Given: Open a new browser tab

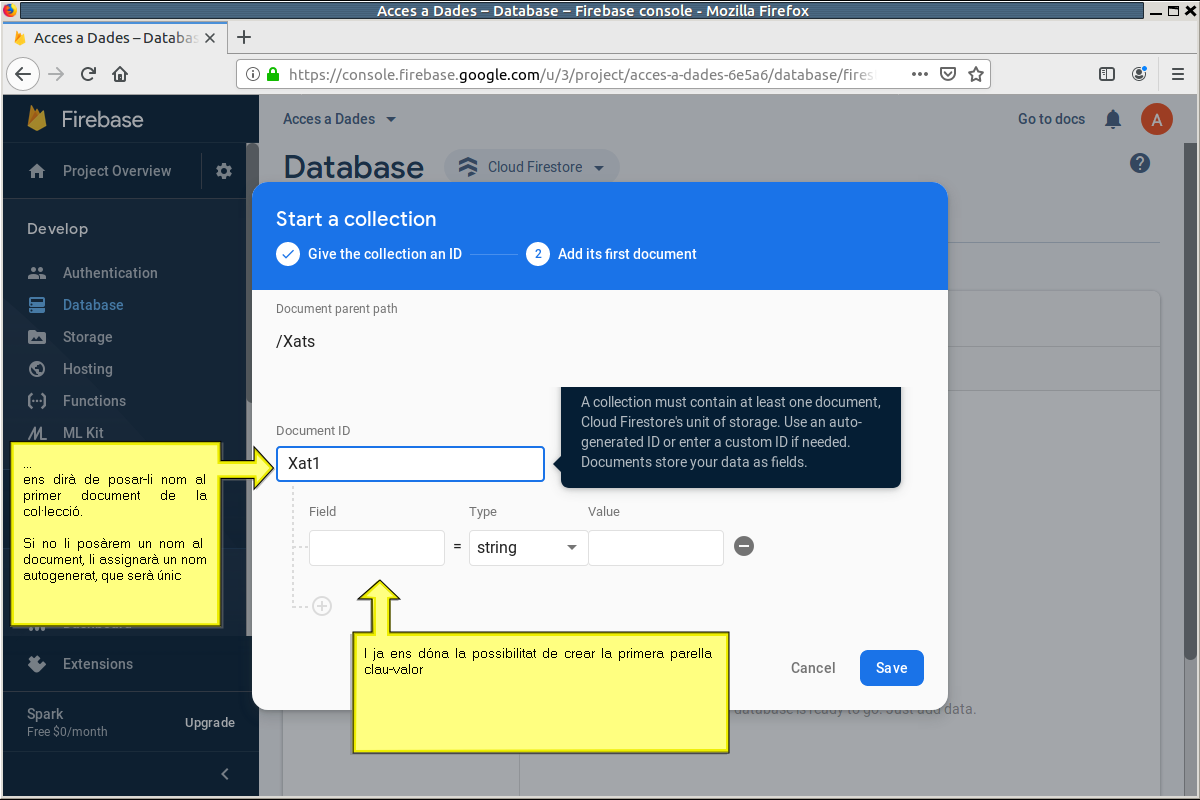Looking at the screenshot, I should click(x=243, y=37).
